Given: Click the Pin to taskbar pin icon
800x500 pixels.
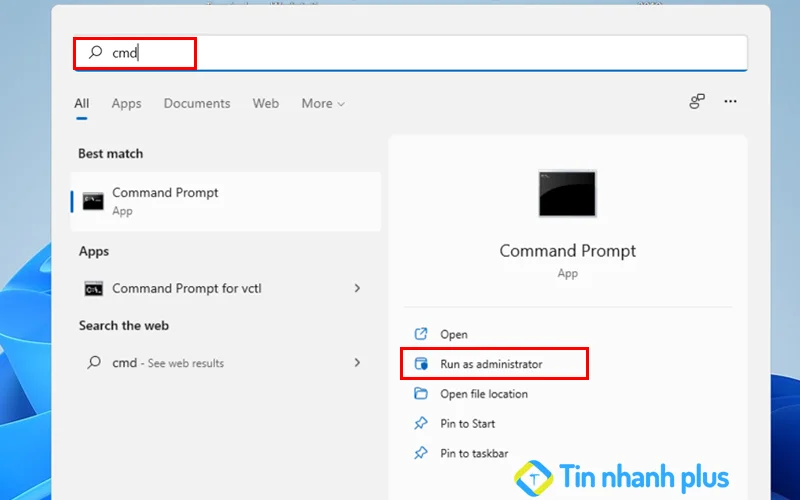Looking at the screenshot, I should click(421, 453).
